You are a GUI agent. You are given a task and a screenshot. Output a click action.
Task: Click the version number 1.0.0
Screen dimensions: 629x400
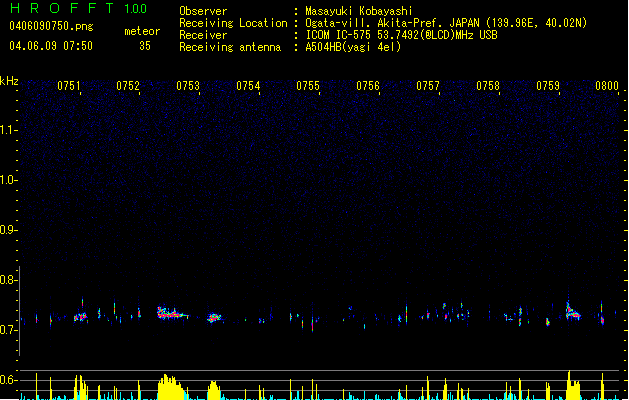(136, 8)
